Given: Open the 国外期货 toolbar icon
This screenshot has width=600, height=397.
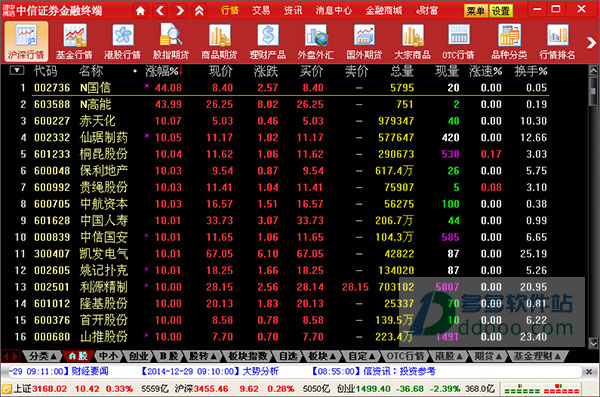Looking at the screenshot, I should tap(364, 41).
